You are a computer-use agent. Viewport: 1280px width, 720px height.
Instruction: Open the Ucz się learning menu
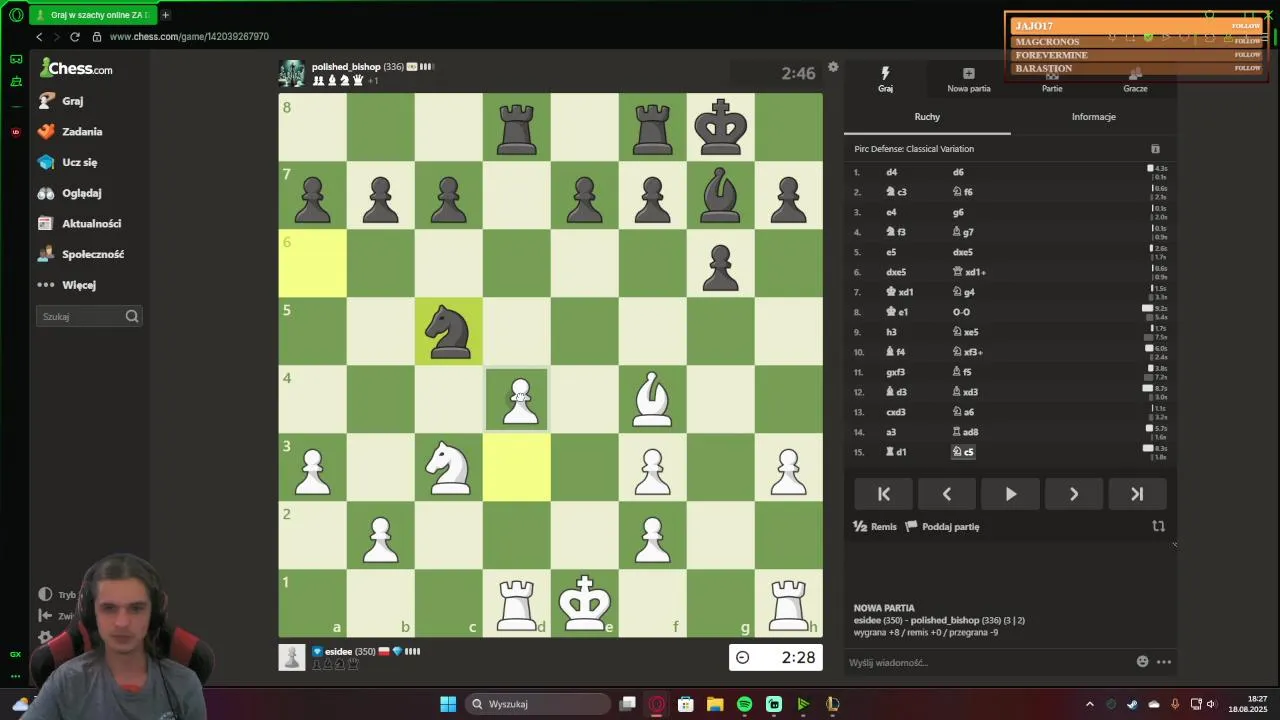click(79, 162)
